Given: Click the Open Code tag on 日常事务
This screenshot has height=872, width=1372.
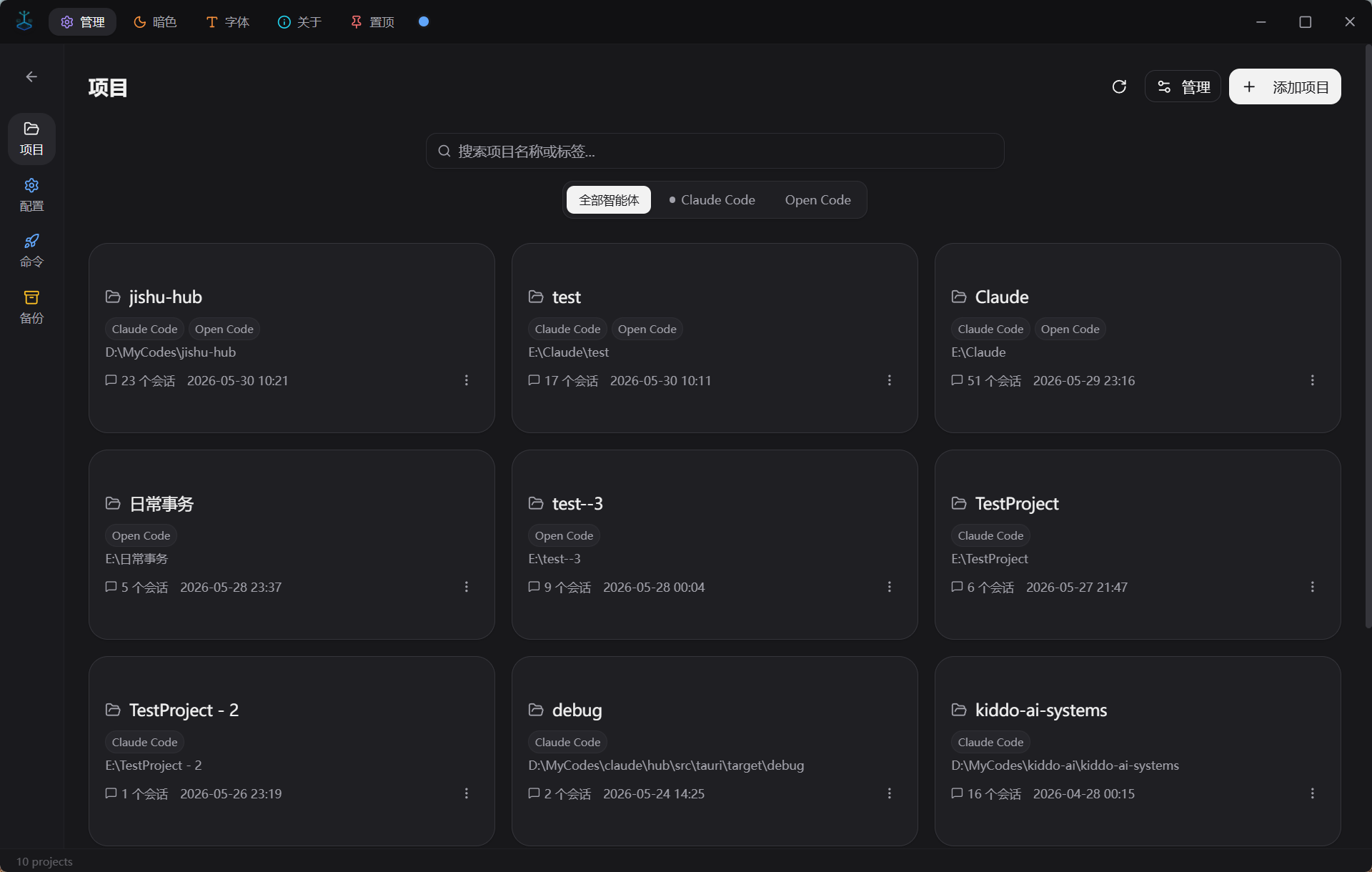Looking at the screenshot, I should click(141, 535).
